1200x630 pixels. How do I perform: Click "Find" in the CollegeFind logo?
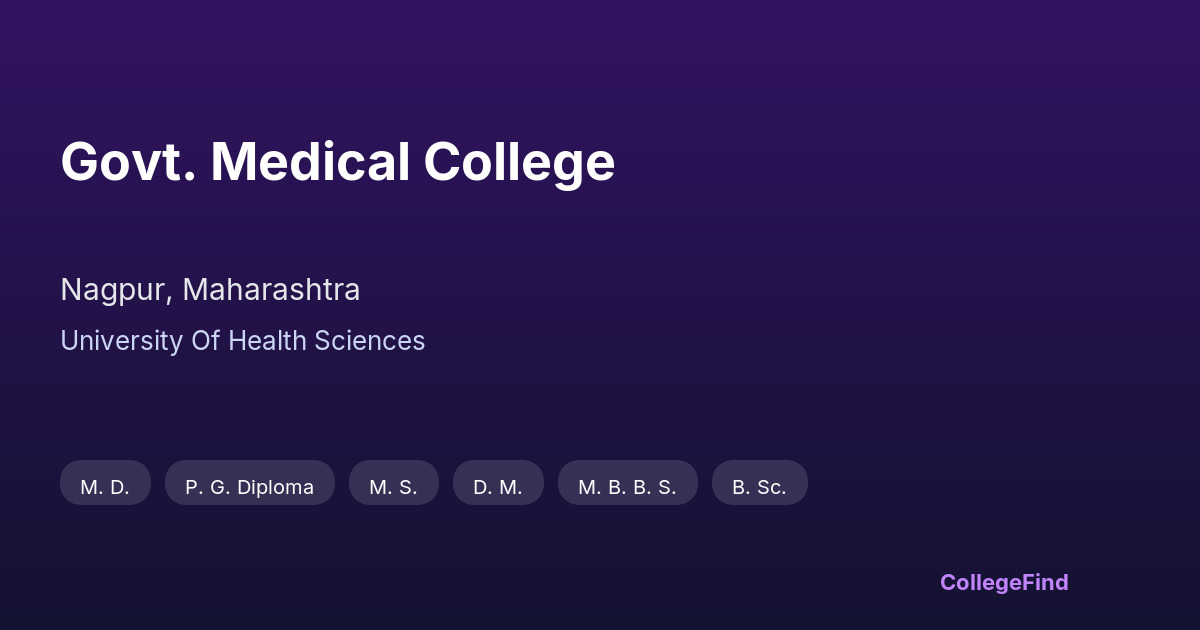[x=1043, y=582]
